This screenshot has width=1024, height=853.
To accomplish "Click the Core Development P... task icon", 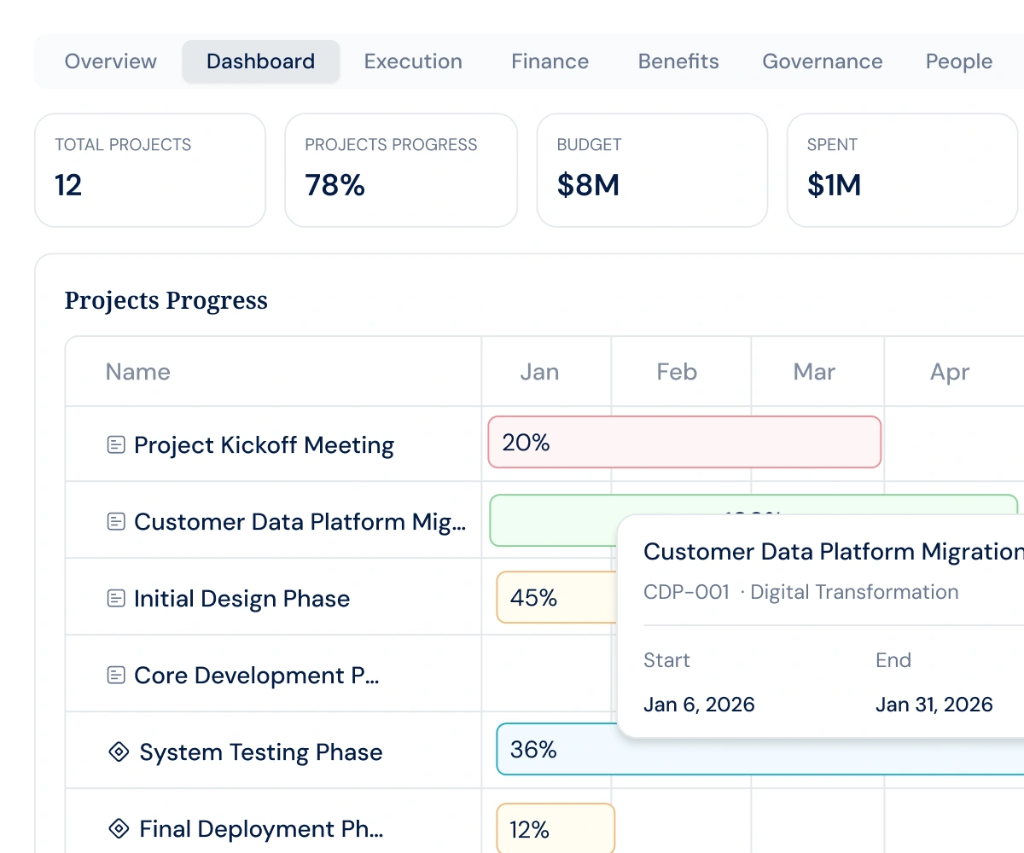I will 116,675.
